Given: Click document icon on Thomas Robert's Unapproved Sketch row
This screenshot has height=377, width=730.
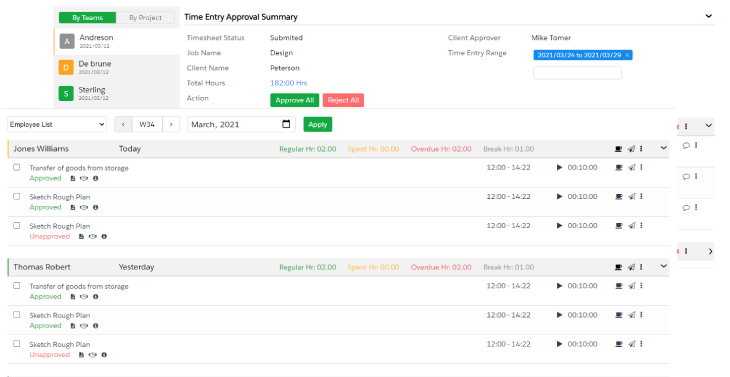Looking at the screenshot, I should [81, 355].
